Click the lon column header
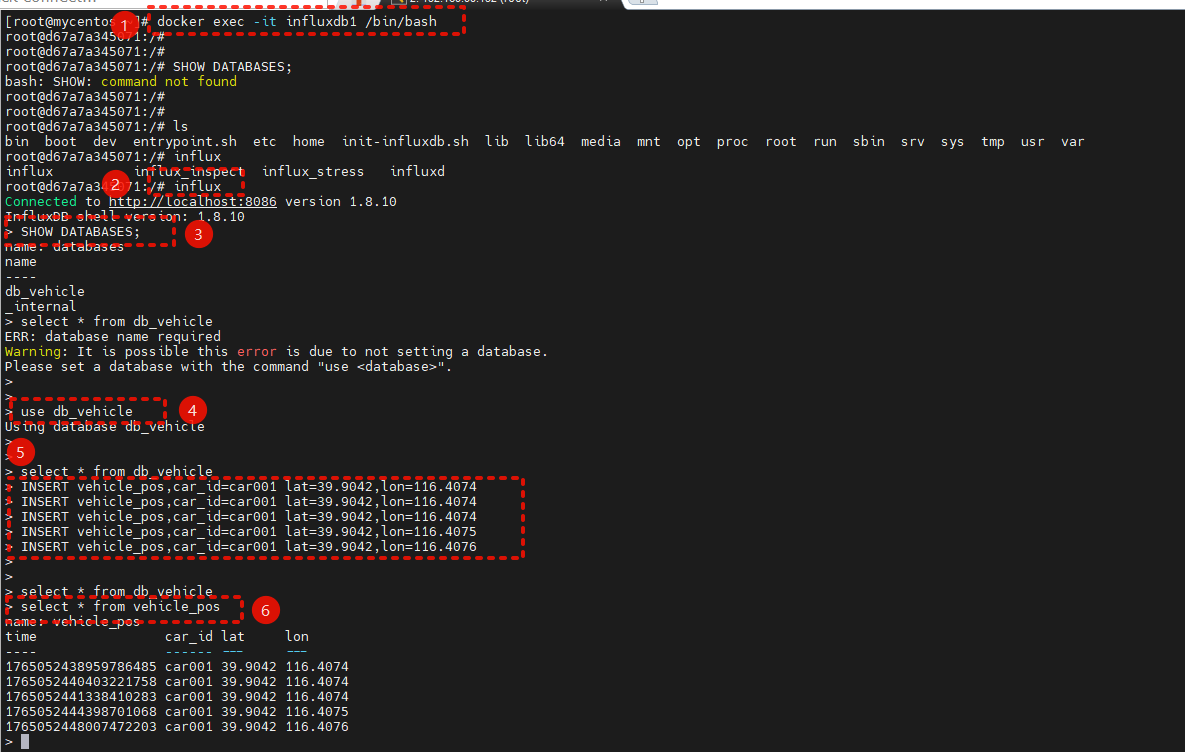 coord(297,636)
